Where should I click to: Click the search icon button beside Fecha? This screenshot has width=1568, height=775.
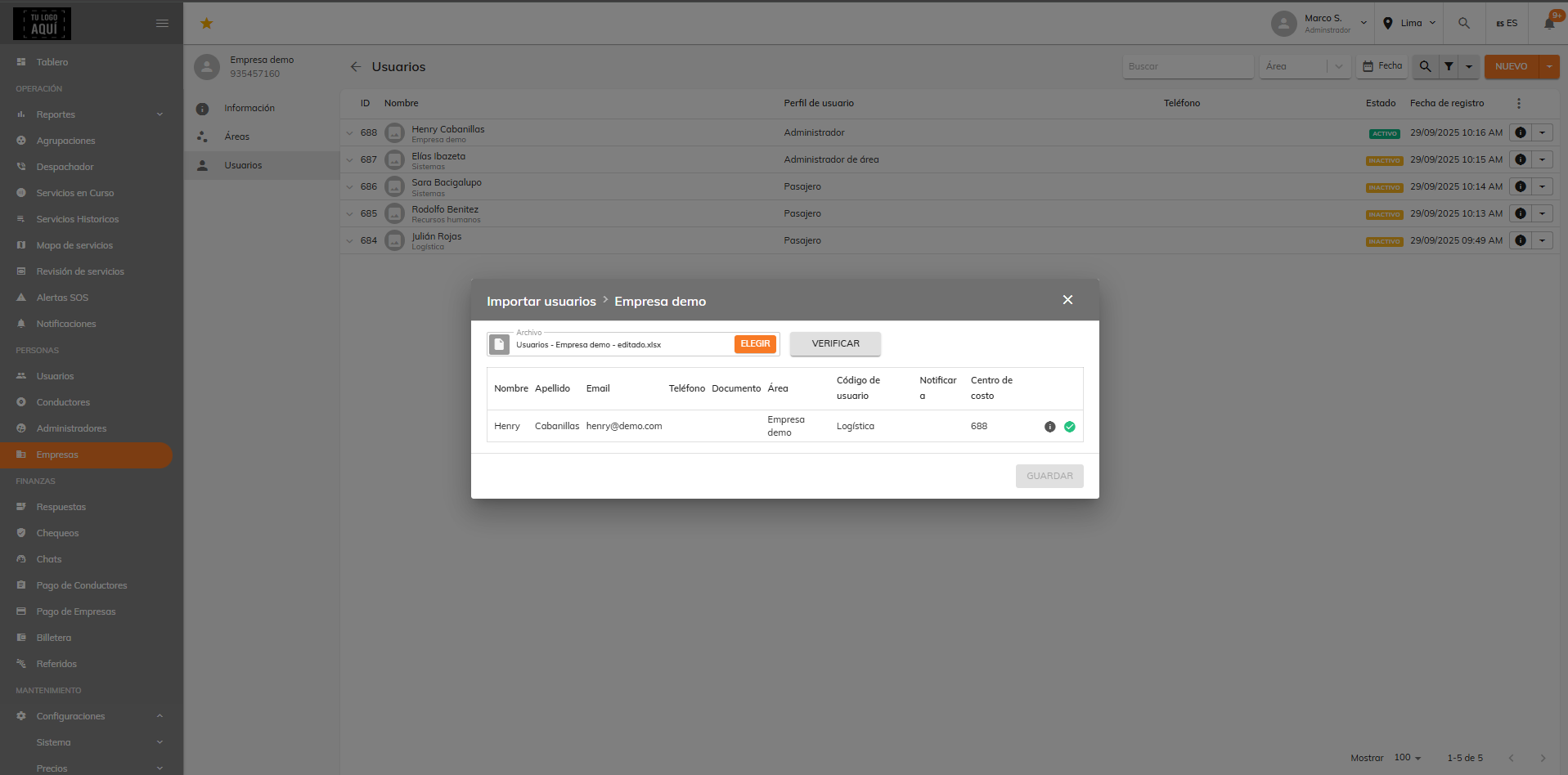(x=1425, y=66)
